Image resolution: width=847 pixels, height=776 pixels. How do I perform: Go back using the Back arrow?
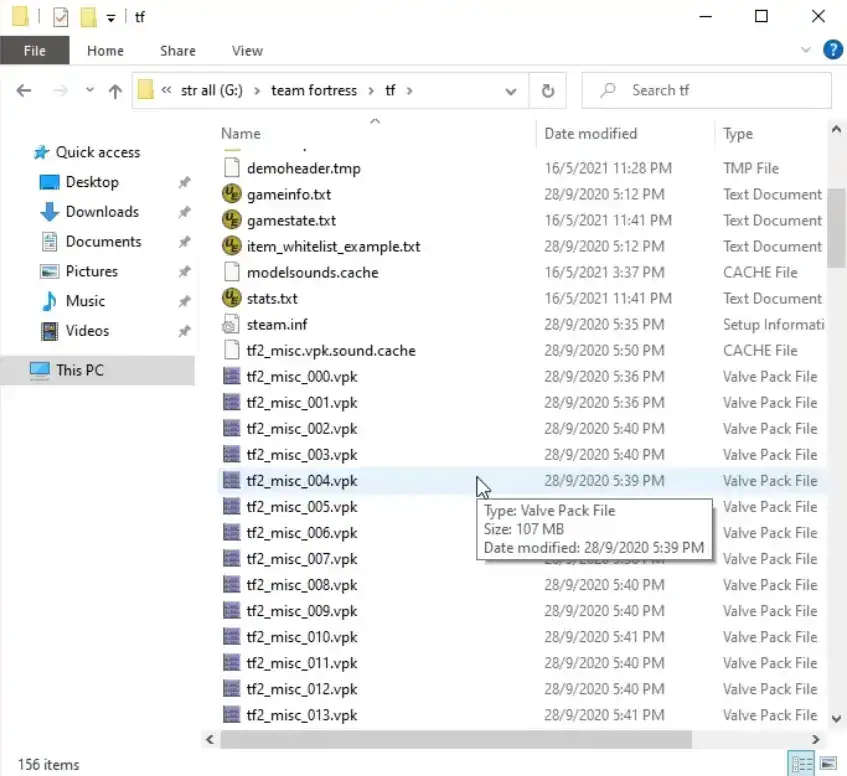click(x=24, y=90)
